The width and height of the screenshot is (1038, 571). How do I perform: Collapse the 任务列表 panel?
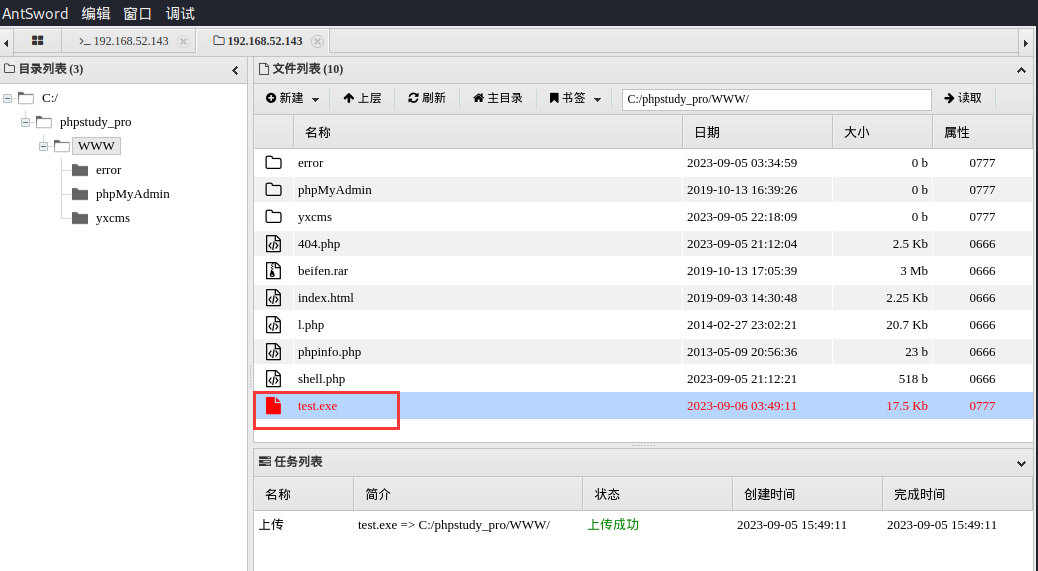click(x=1021, y=463)
